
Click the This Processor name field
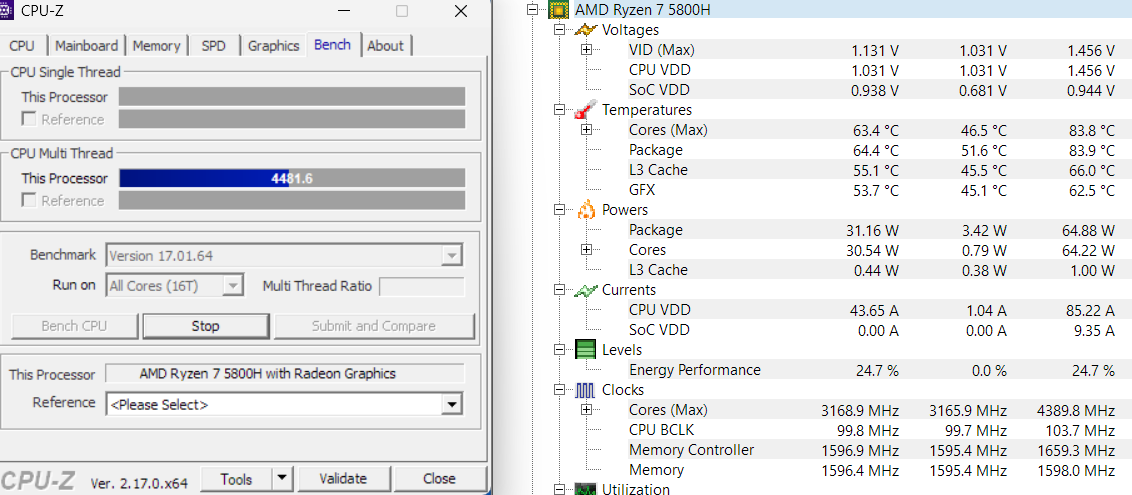pos(285,374)
